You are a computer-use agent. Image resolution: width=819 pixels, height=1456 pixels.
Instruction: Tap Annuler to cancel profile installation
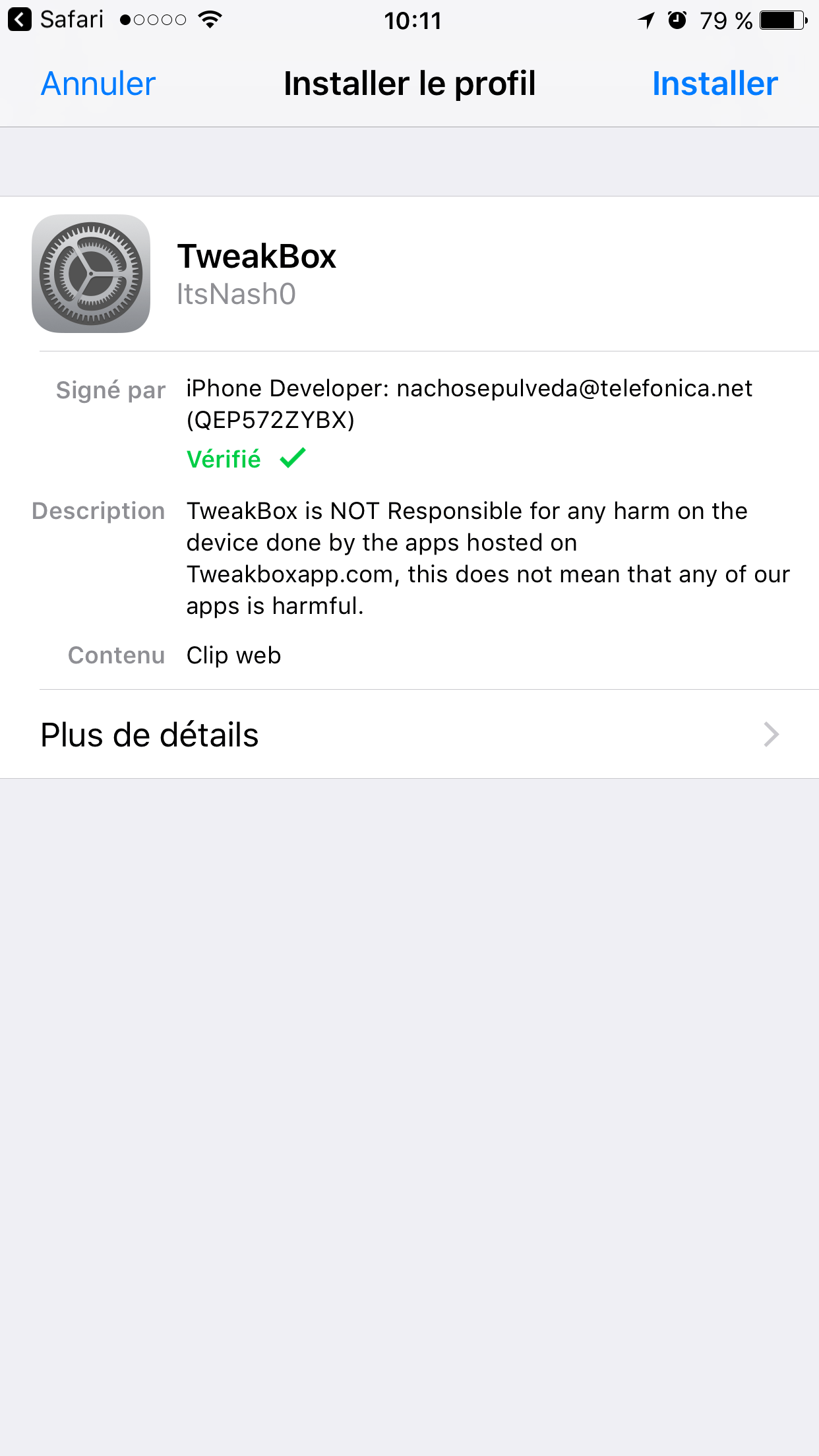[98, 84]
